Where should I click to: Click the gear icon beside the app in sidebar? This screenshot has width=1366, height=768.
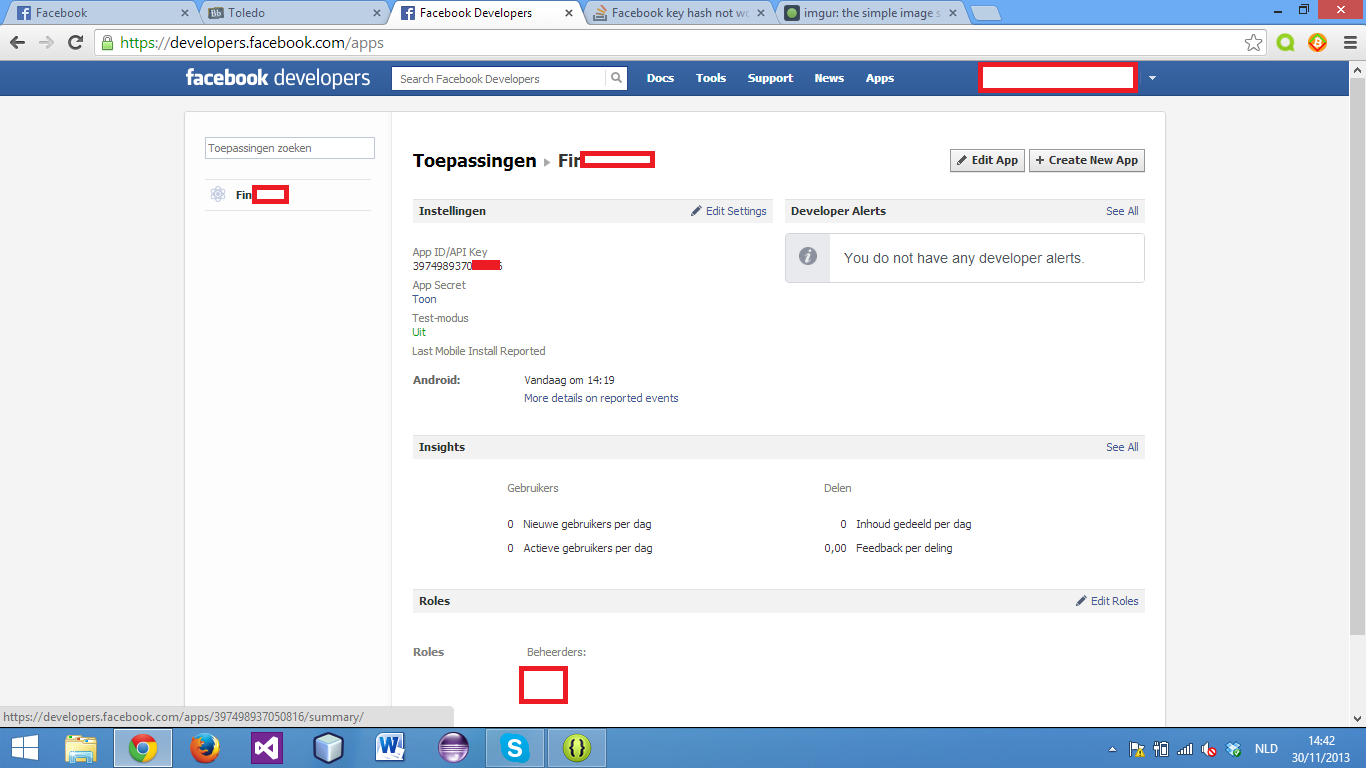pyautogui.click(x=217, y=194)
